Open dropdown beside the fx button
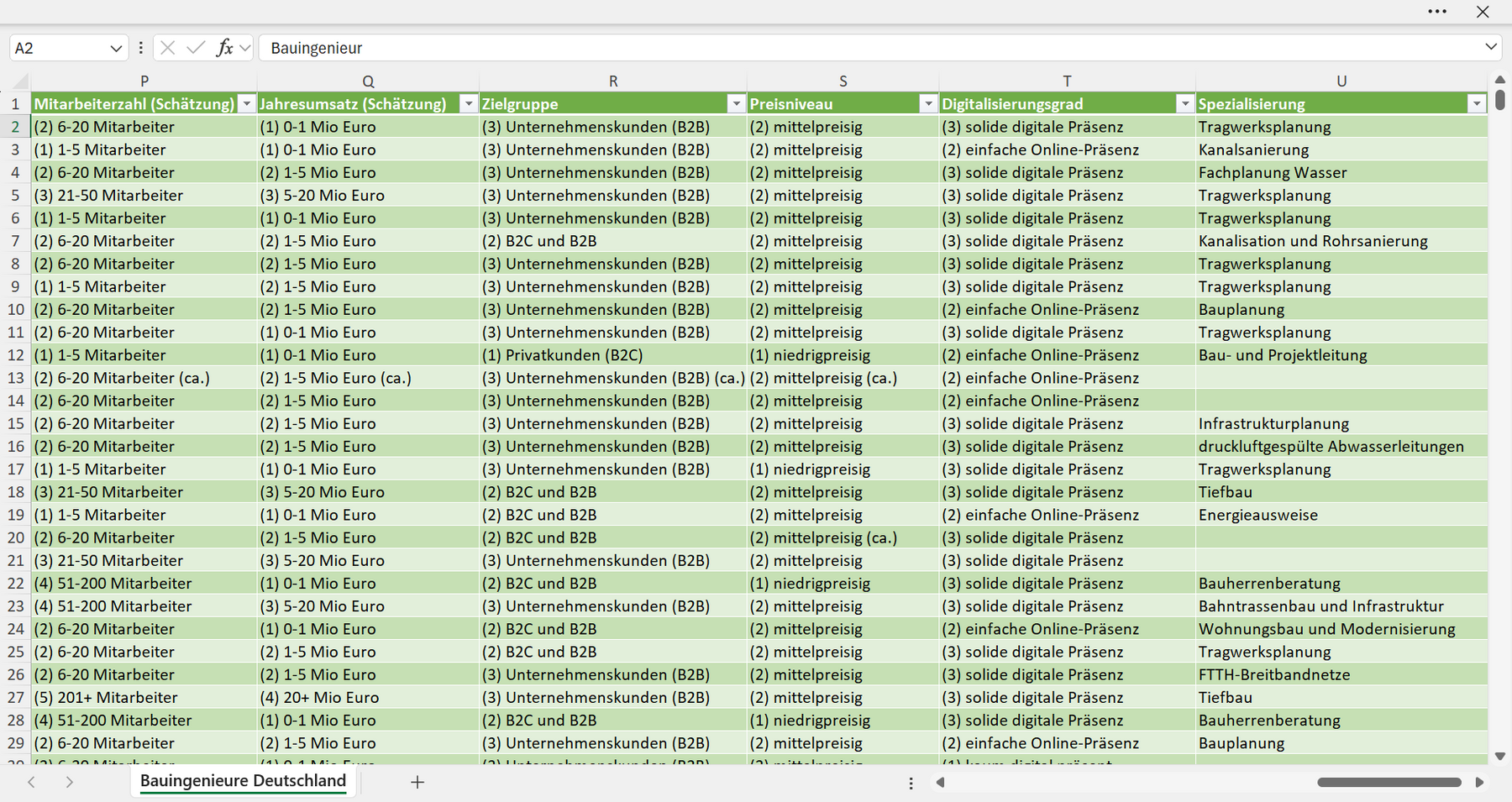 245,48
